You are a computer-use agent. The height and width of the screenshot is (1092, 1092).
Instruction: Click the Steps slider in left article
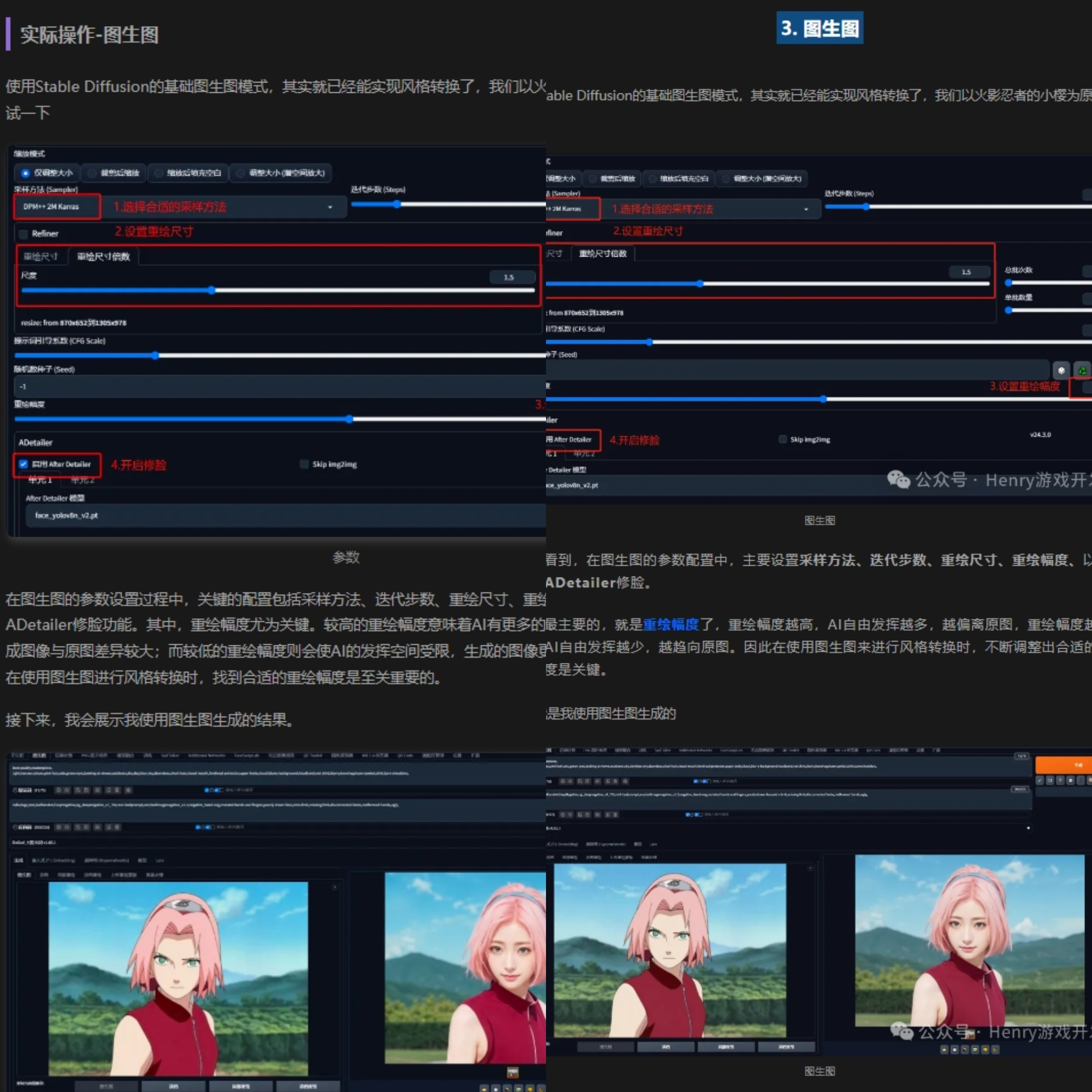point(448,205)
